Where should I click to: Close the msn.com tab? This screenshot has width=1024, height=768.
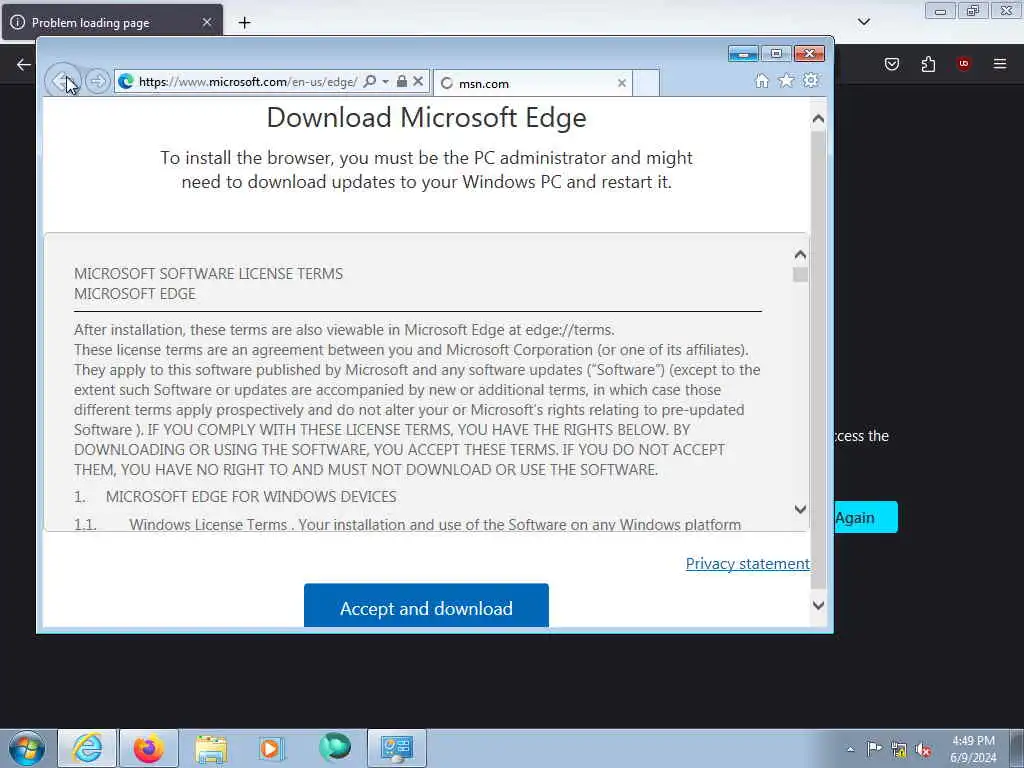(x=622, y=83)
